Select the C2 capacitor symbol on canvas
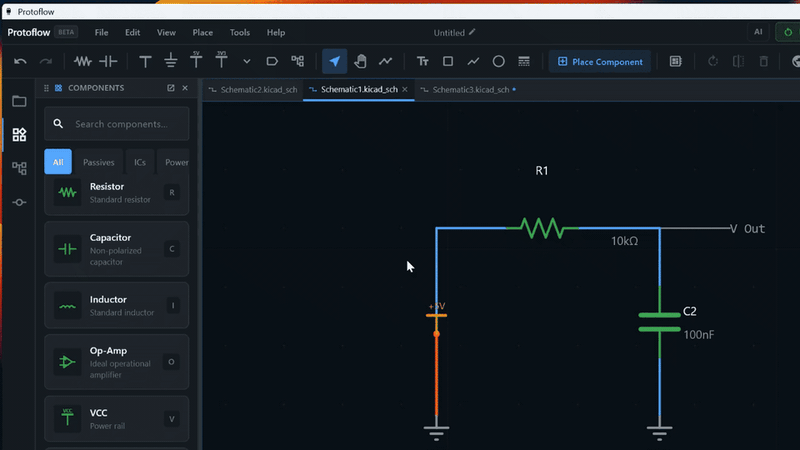 [660, 322]
